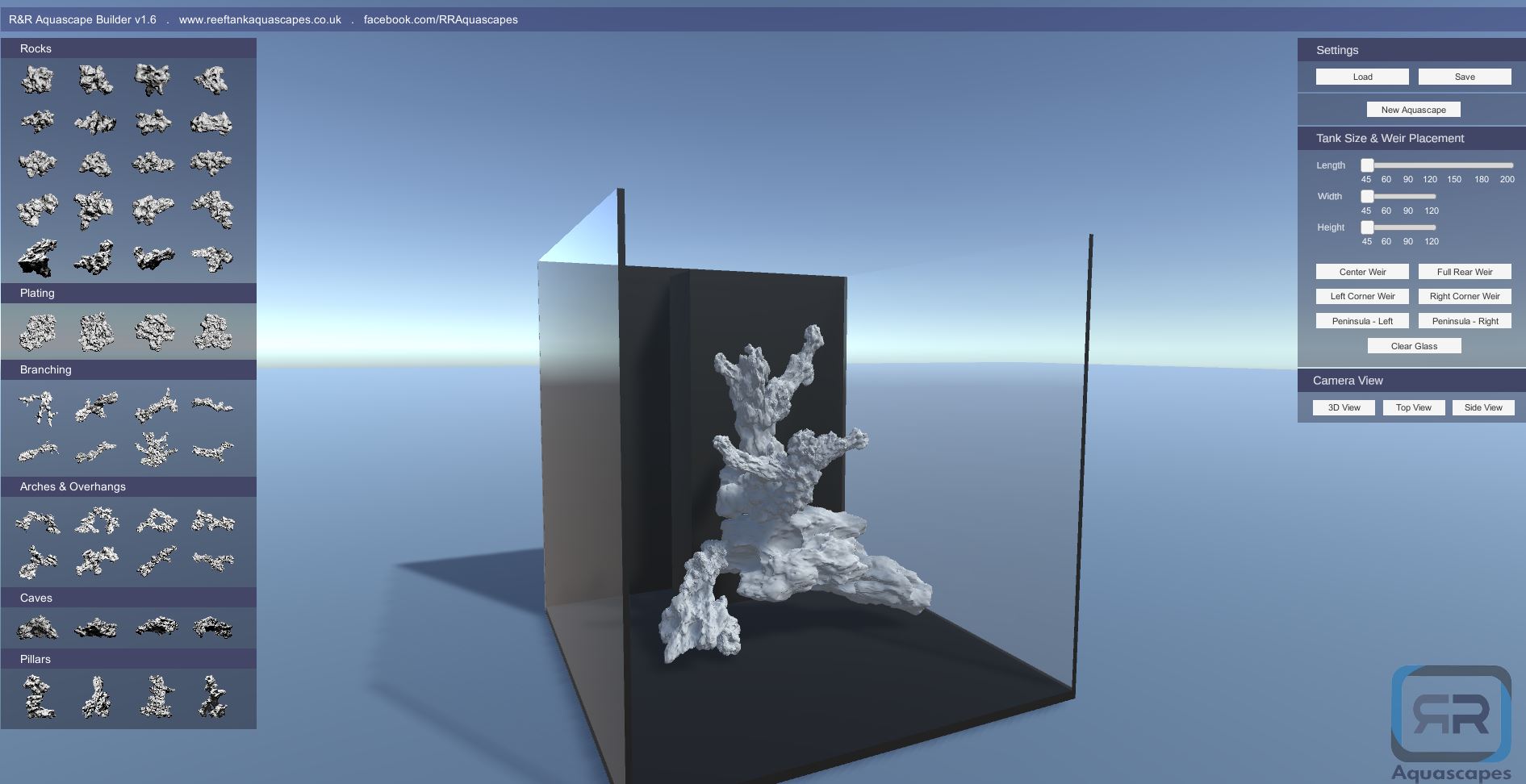Choose the first Plating rock piece
The image size is (1526, 784).
coord(37,332)
